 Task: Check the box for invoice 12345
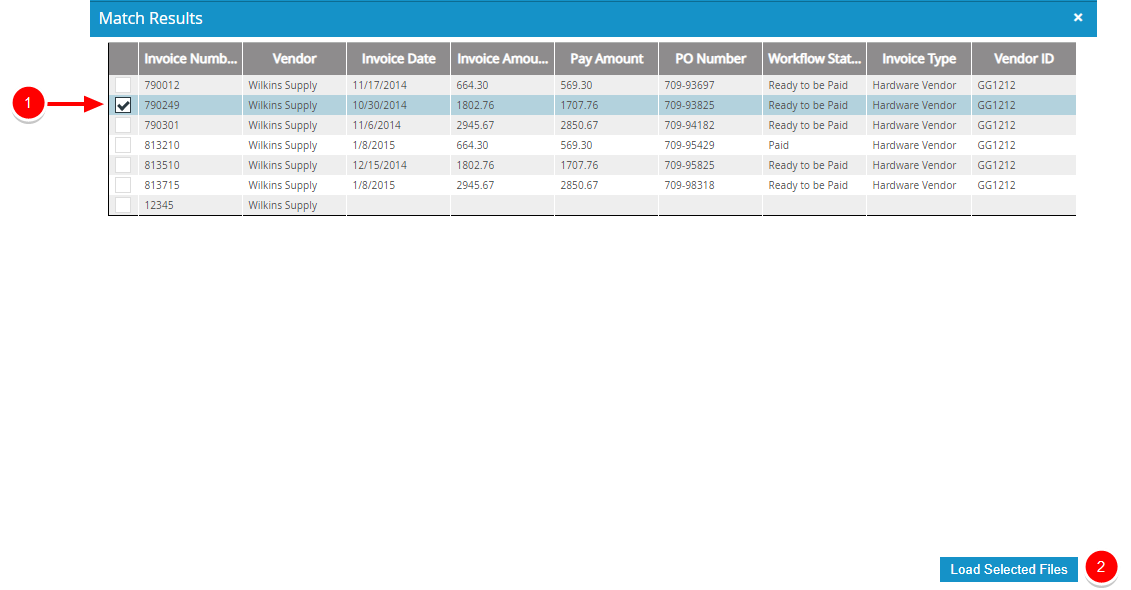pos(123,205)
